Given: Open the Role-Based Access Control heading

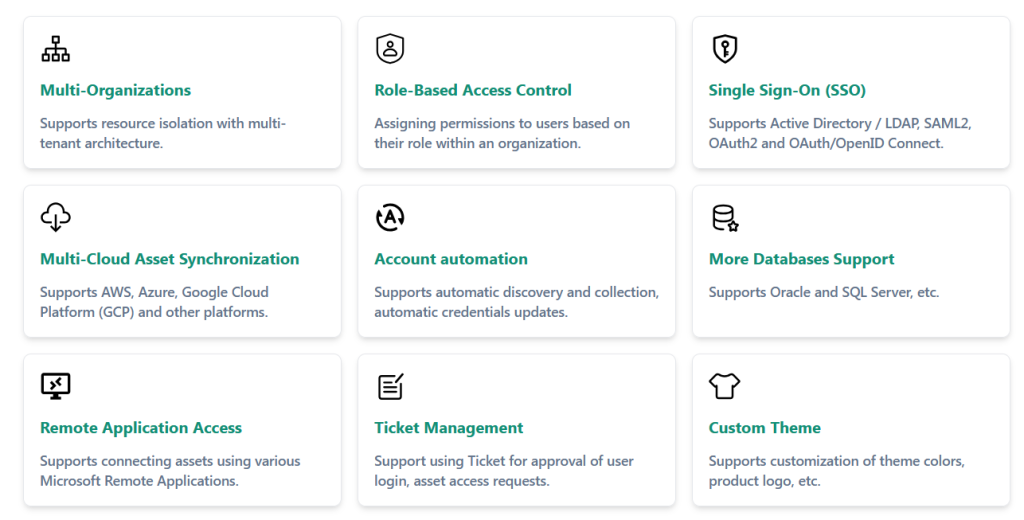Looking at the screenshot, I should click(473, 90).
